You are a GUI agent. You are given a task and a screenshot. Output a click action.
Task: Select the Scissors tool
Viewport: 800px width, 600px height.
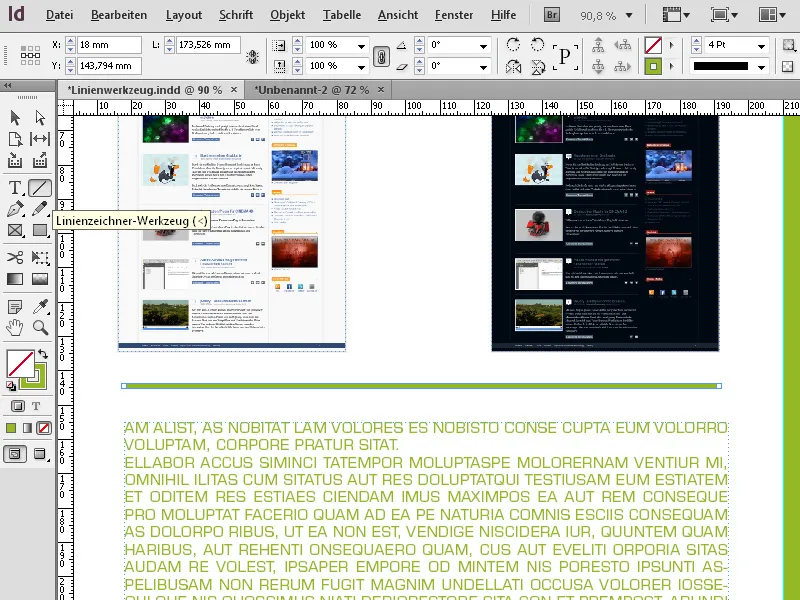pos(15,257)
